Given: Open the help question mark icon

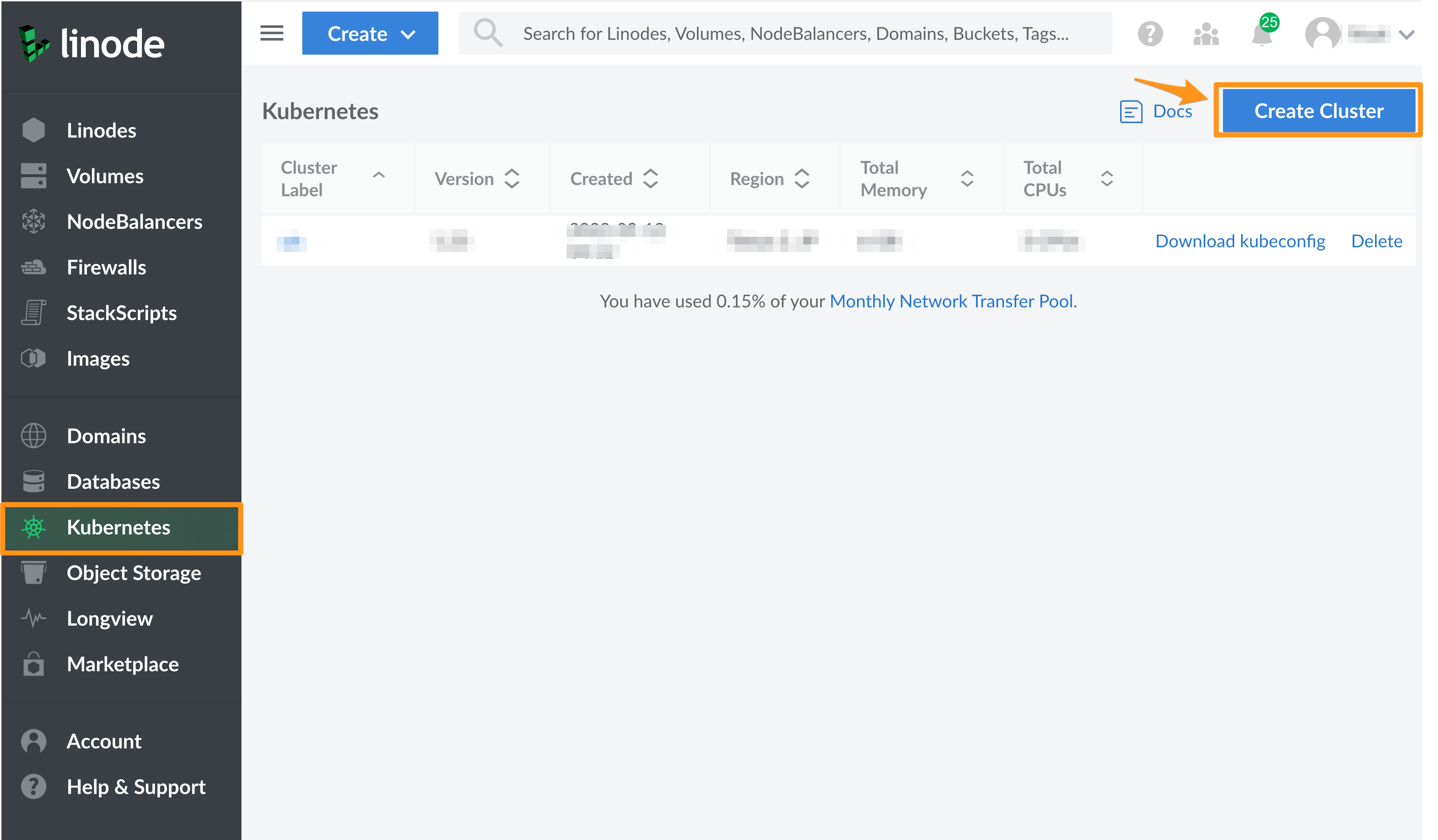Looking at the screenshot, I should [x=1150, y=34].
